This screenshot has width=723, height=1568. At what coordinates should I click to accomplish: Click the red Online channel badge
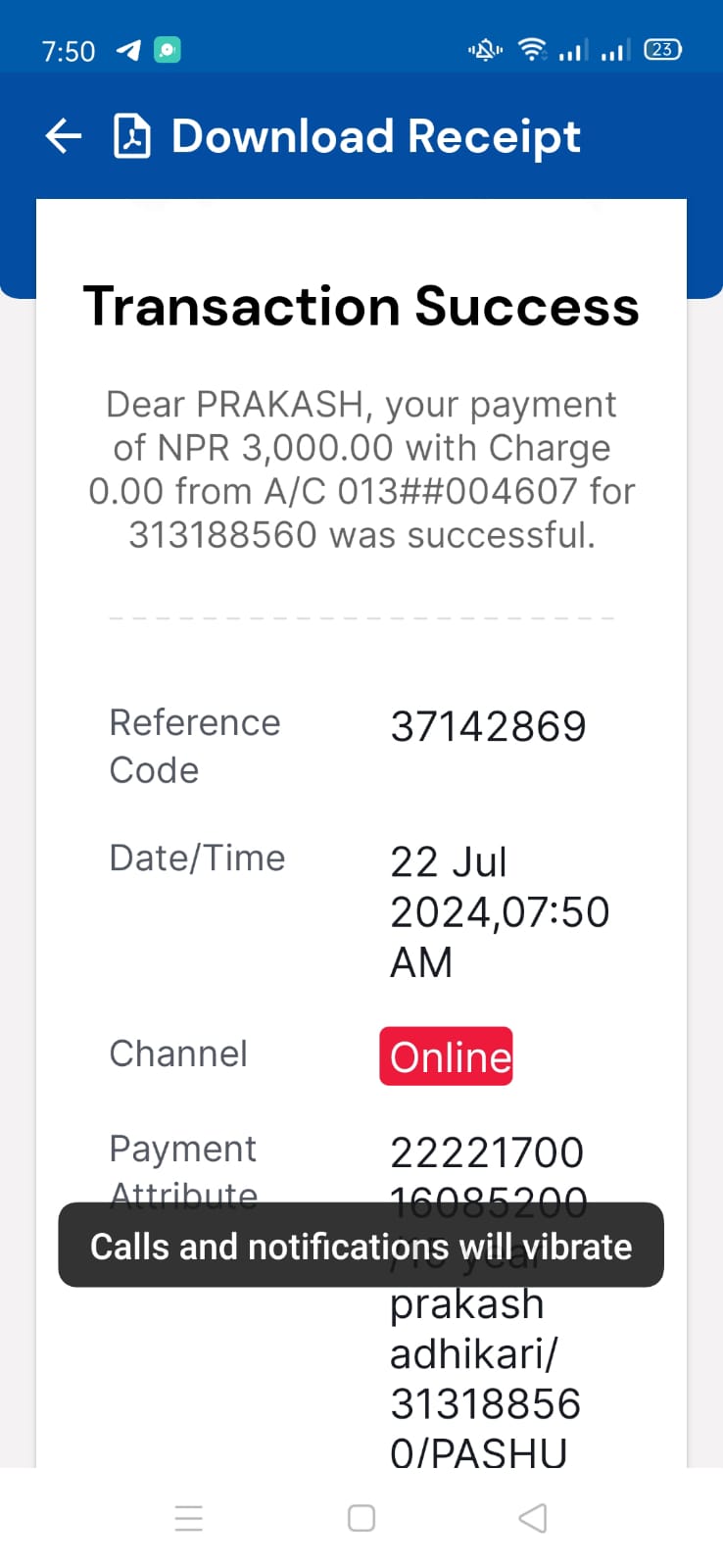click(446, 1056)
